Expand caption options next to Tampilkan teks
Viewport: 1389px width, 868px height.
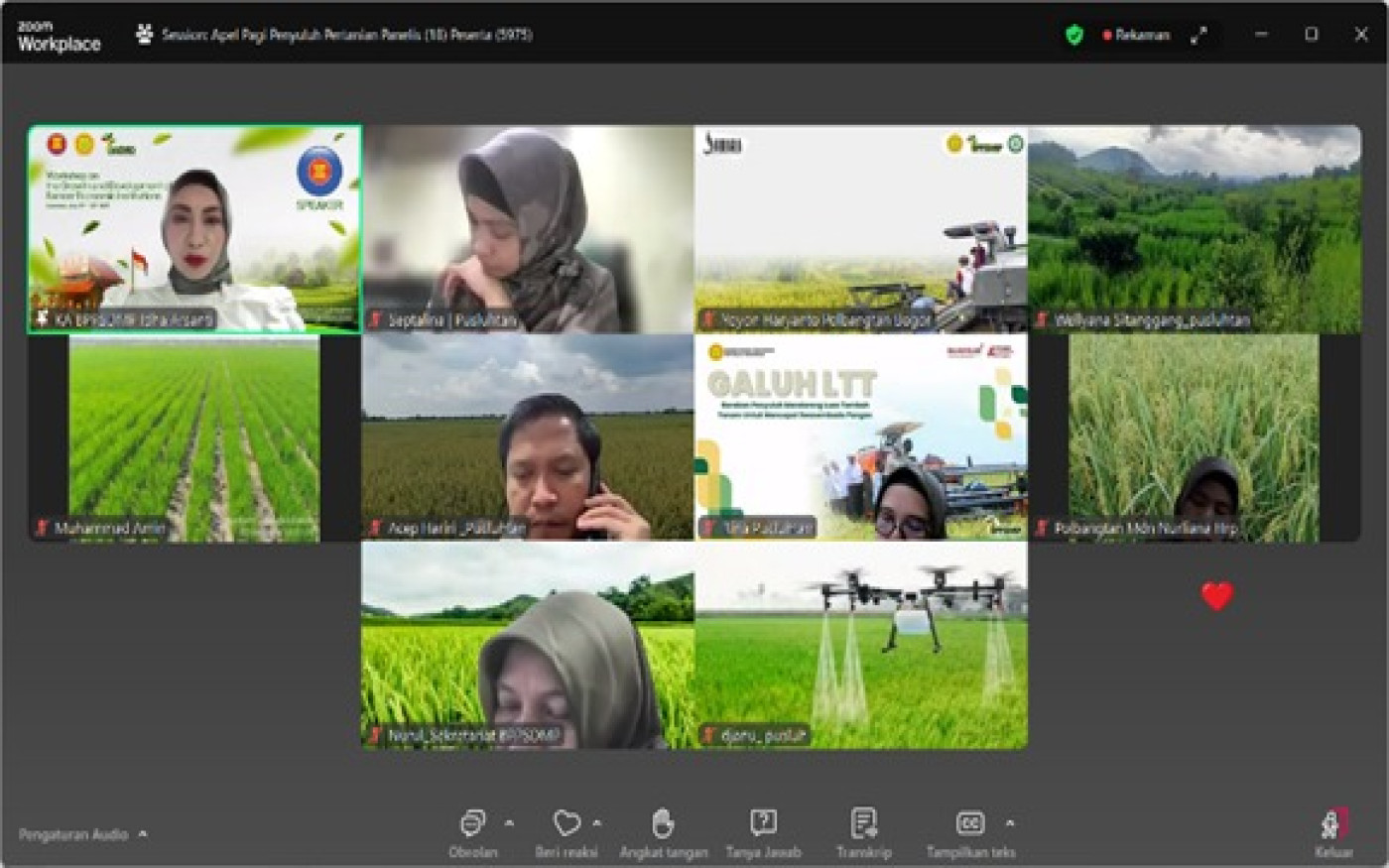pyautogui.click(x=1010, y=822)
